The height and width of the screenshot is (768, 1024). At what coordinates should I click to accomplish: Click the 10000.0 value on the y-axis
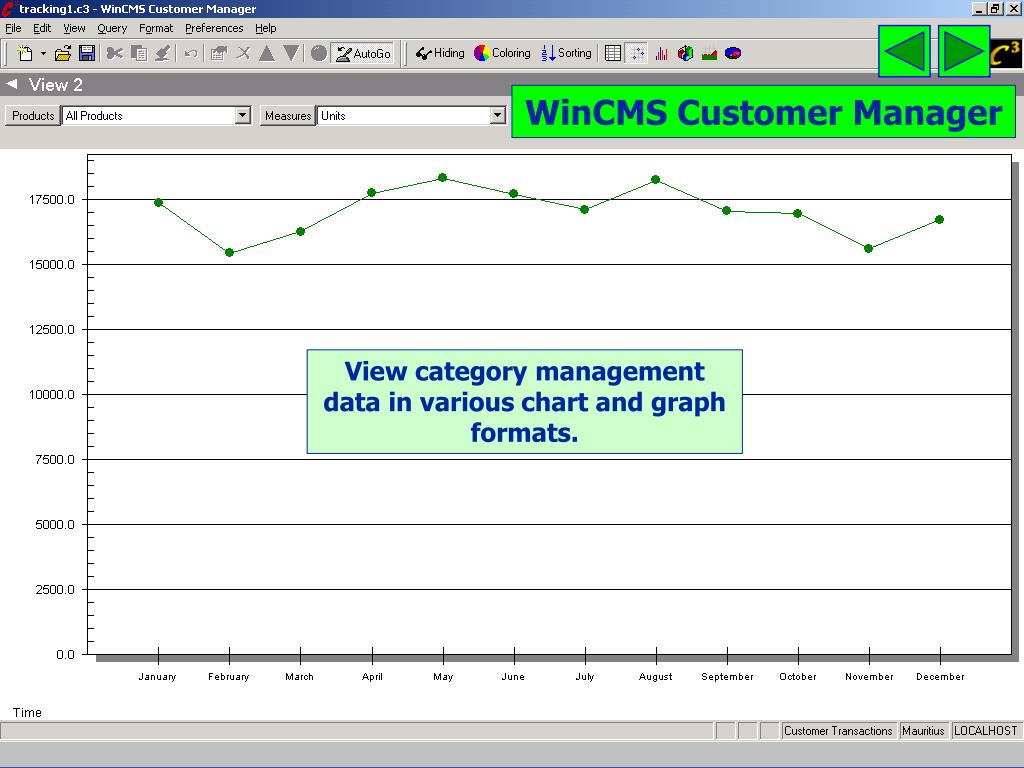click(x=52, y=394)
